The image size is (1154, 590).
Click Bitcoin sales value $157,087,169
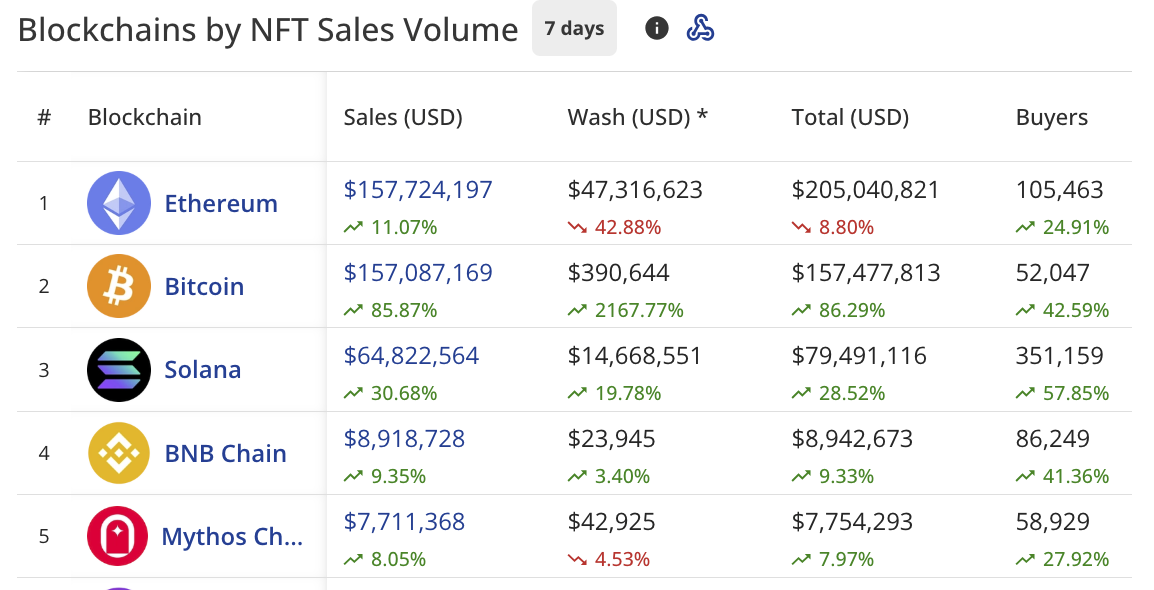click(x=418, y=273)
